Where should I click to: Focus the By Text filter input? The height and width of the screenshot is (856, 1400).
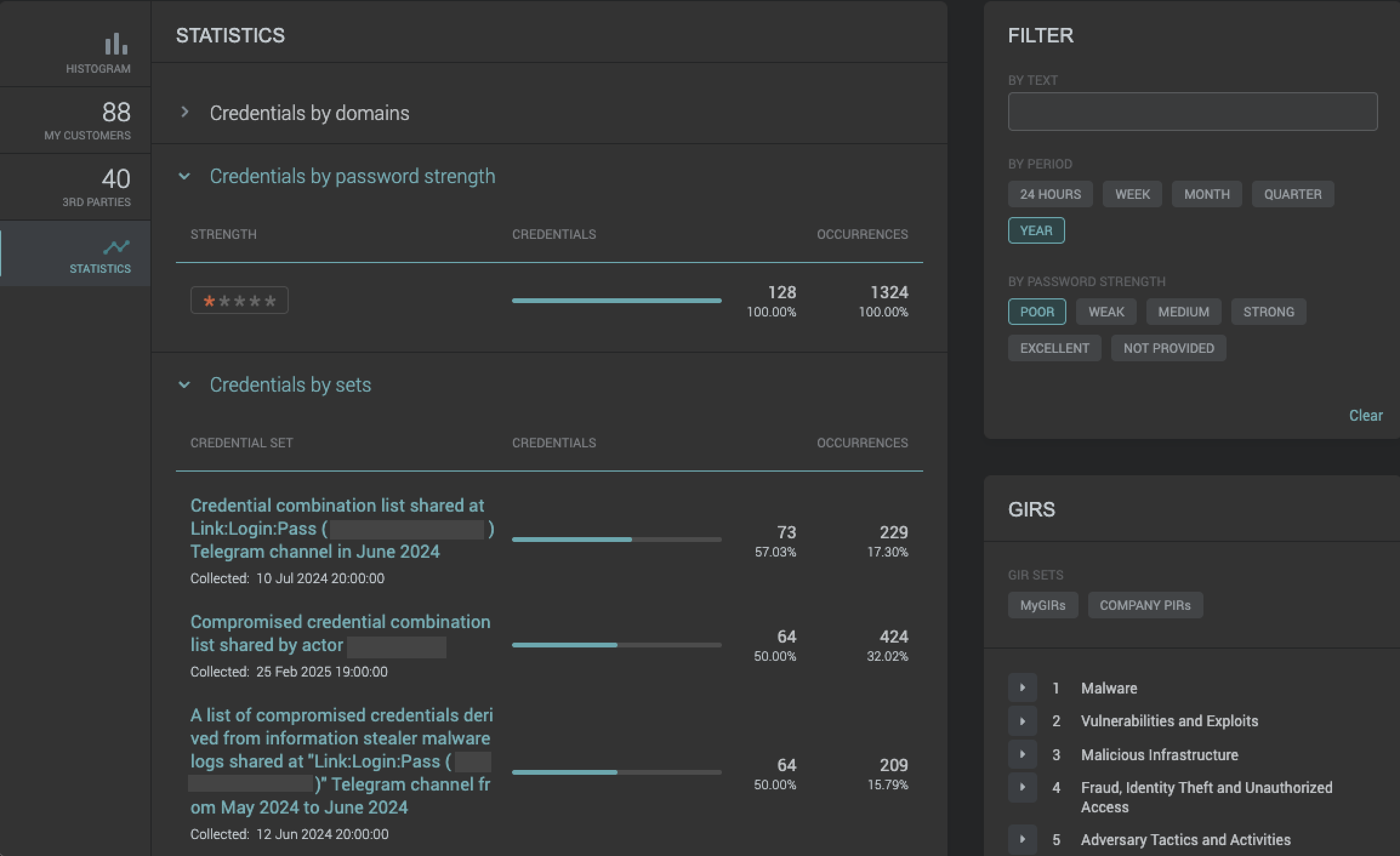(x=1193, y=112)
